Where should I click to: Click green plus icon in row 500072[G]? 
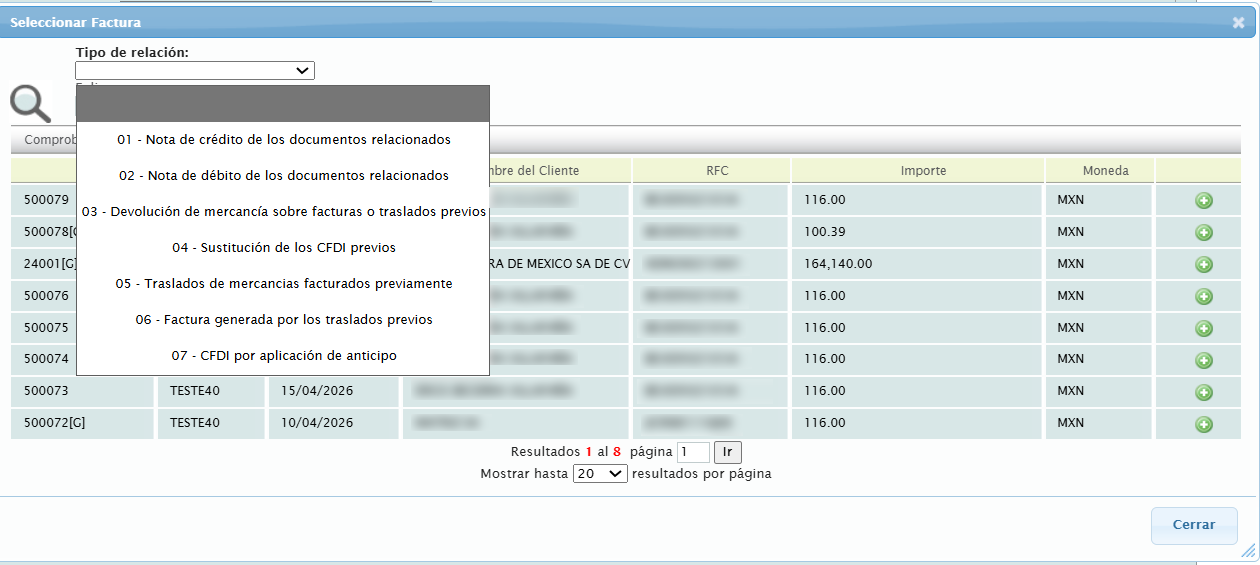coord(1204,424)
